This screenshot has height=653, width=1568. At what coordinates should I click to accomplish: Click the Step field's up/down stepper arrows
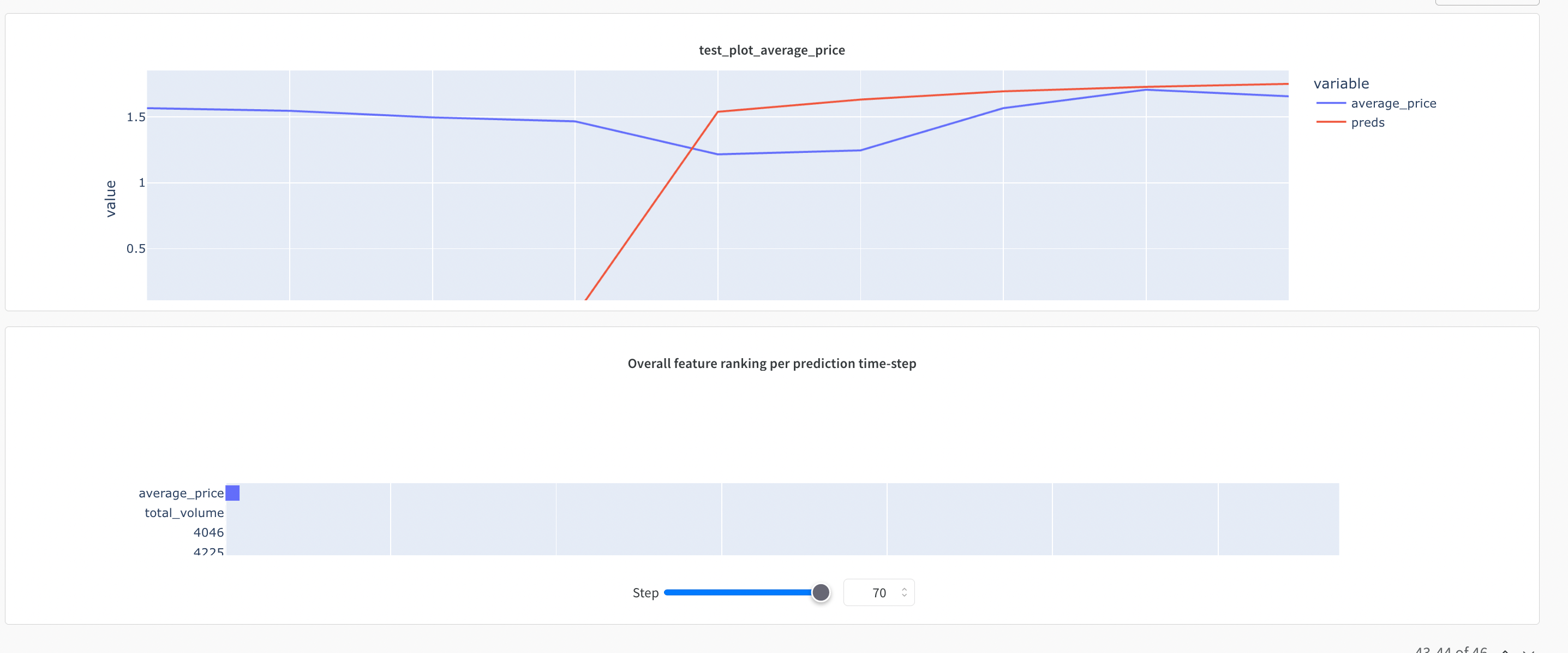coord(904,593)
